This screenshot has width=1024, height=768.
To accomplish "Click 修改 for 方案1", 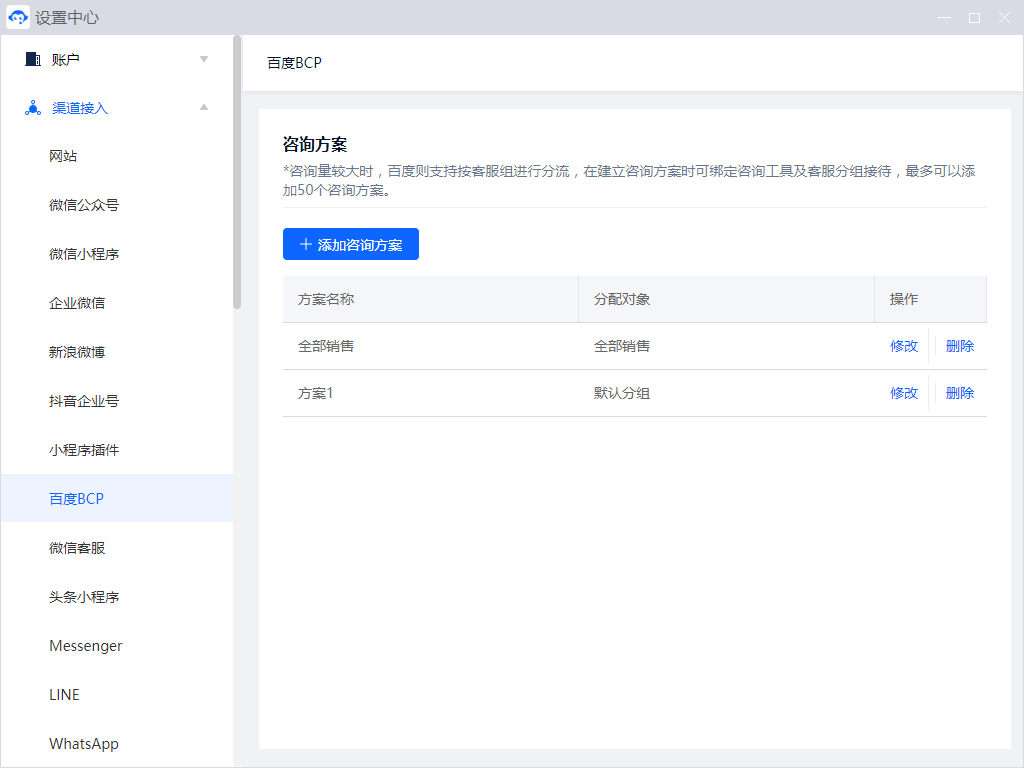I will click(904, 393).
